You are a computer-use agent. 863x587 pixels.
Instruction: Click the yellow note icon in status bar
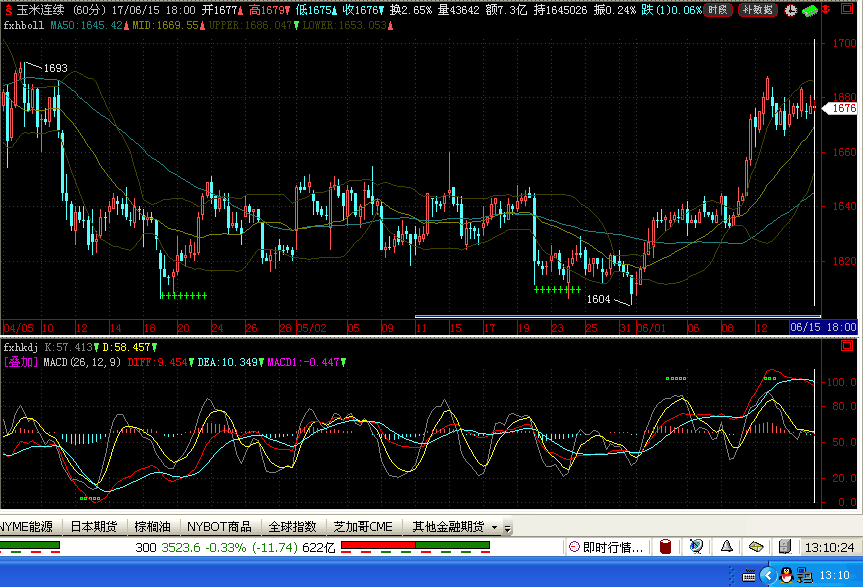pos(757,547)
